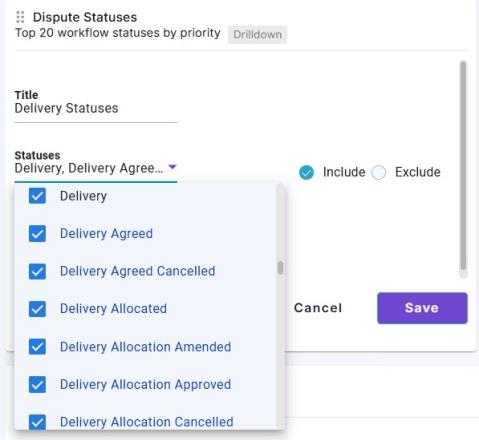Click the panel's vertical scrollbar

463,166
